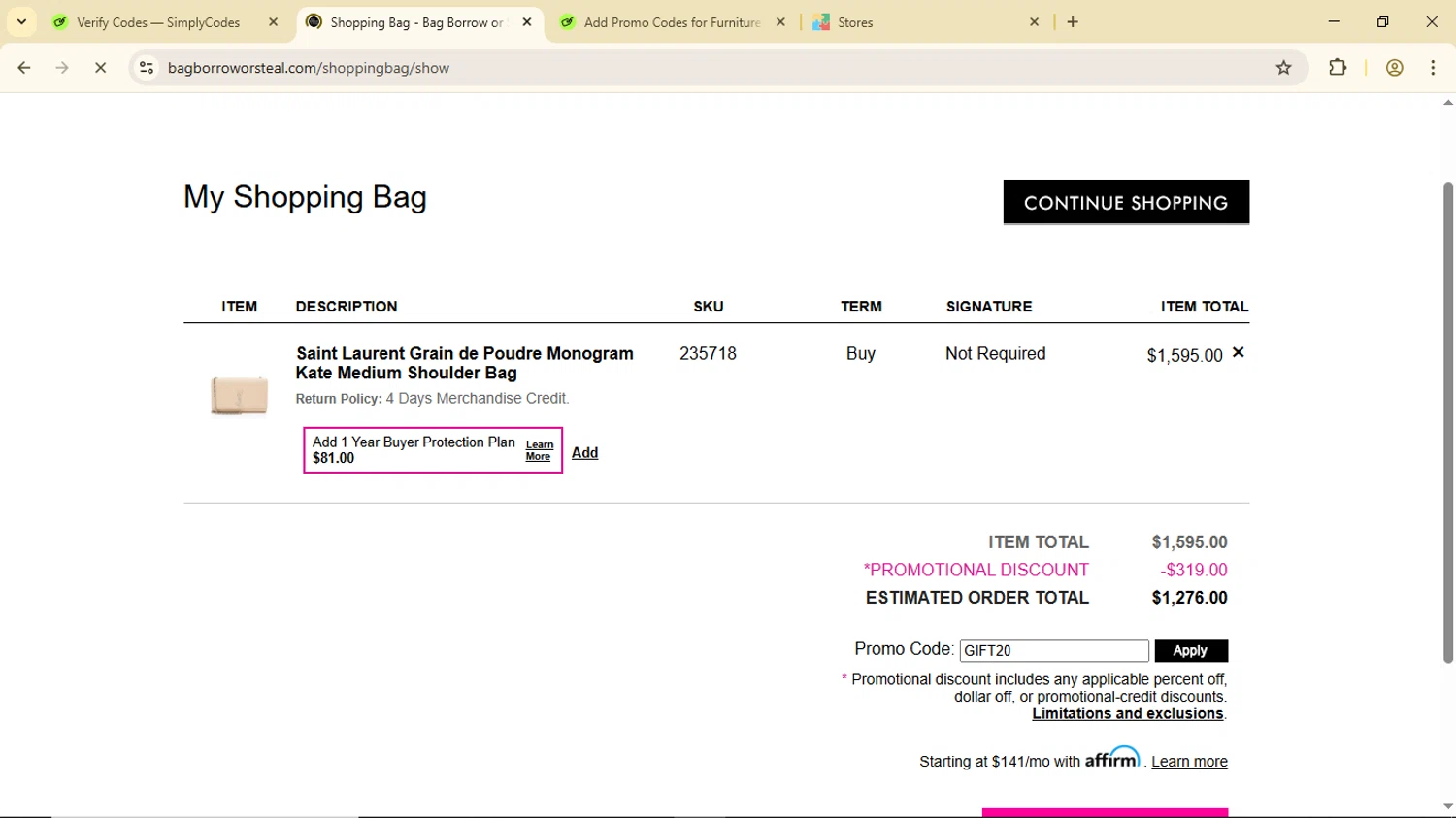The image size is (1456, 818).
Task: Go forward to next page
Action: [62, 68]
